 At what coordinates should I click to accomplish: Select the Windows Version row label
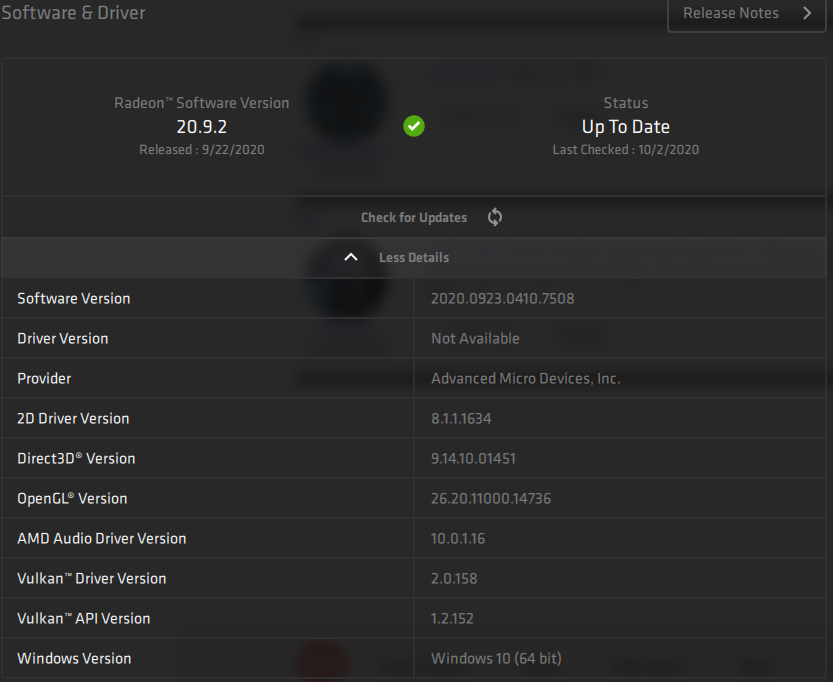[x=74, y=659]
